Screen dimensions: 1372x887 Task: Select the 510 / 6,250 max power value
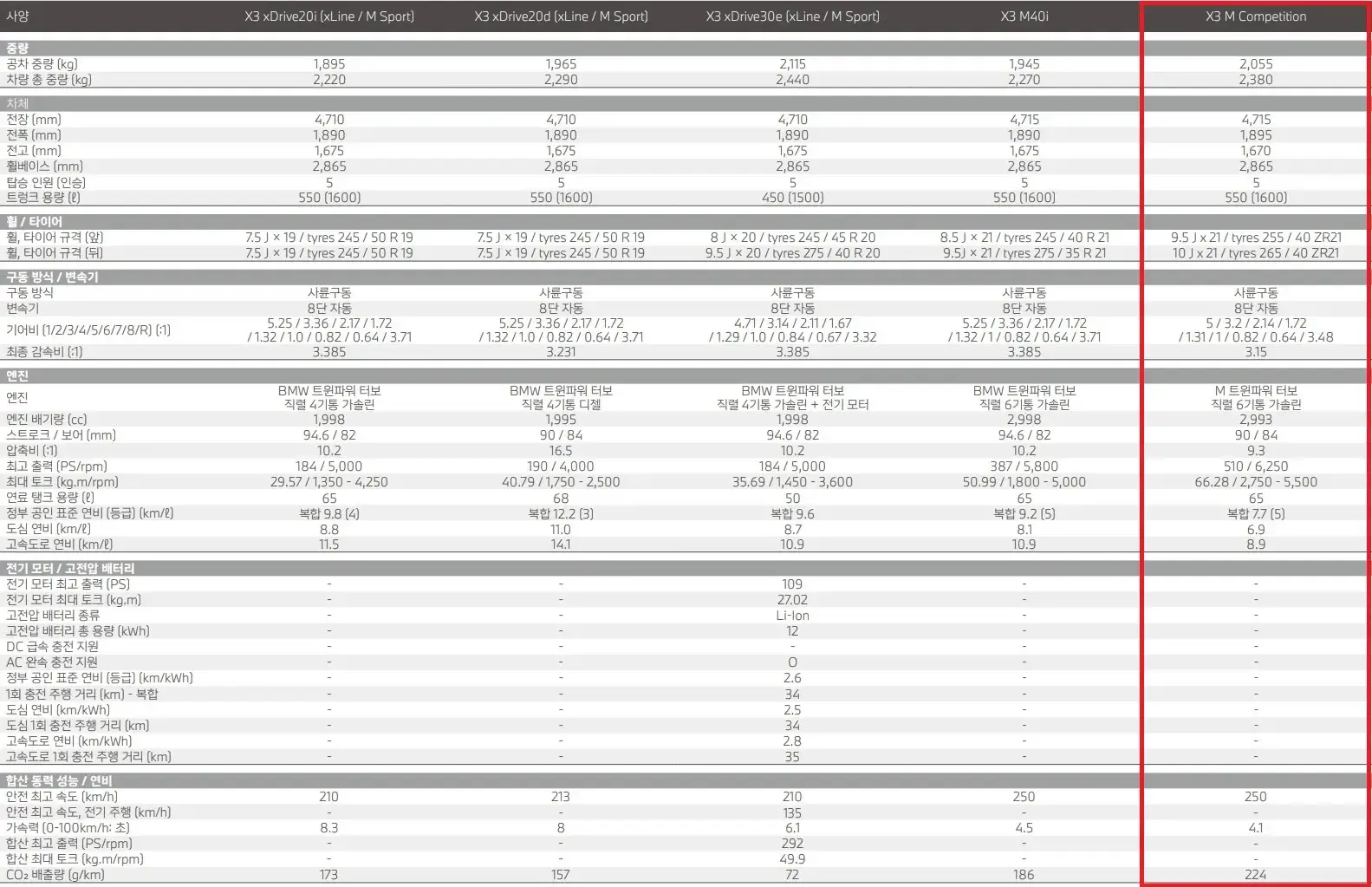point(1256,466)
